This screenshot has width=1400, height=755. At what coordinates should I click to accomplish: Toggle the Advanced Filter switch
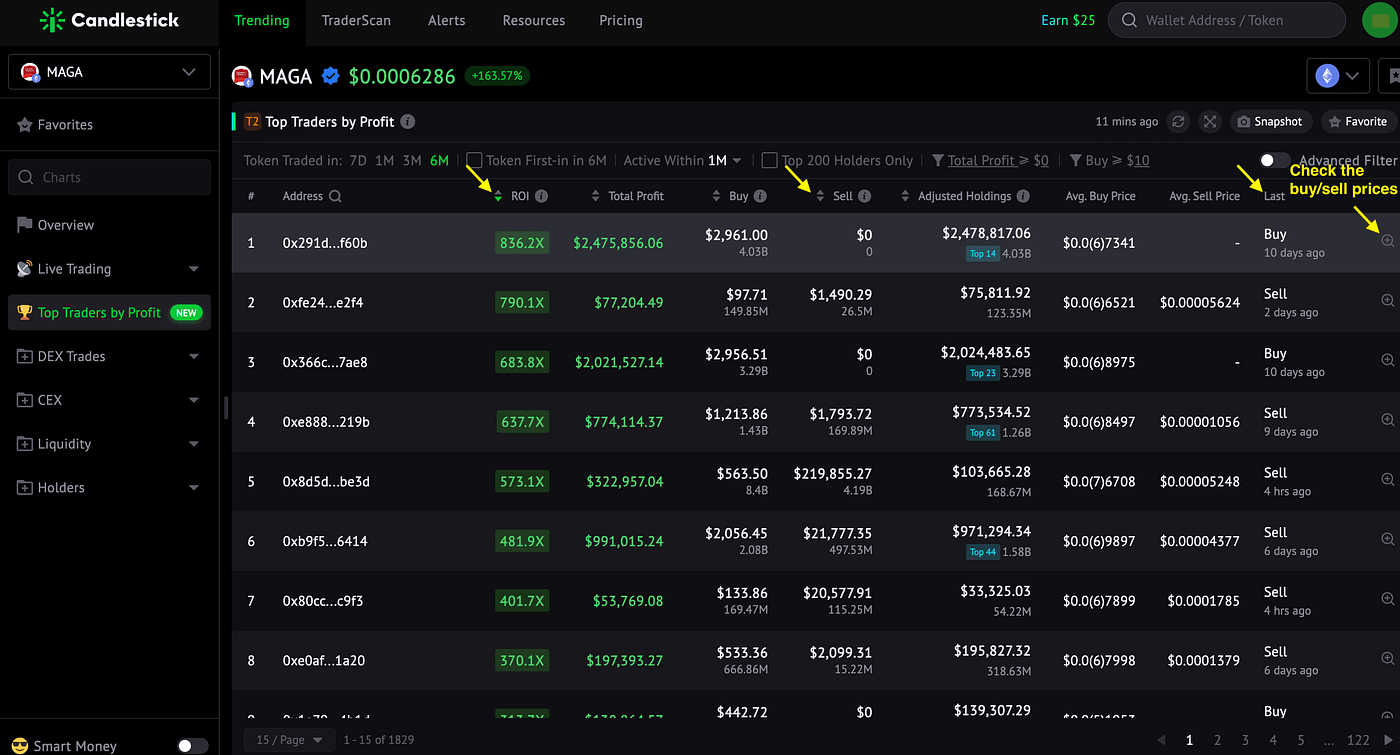pos(1274,160)
